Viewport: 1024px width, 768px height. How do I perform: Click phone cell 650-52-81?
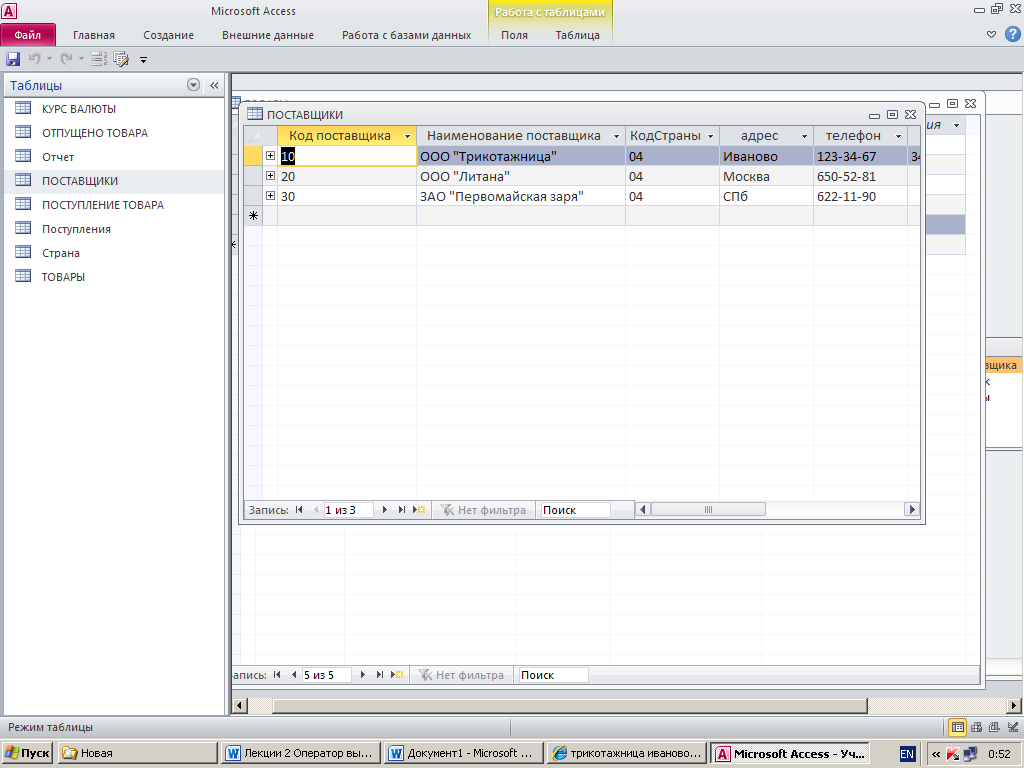click(860, 176)
